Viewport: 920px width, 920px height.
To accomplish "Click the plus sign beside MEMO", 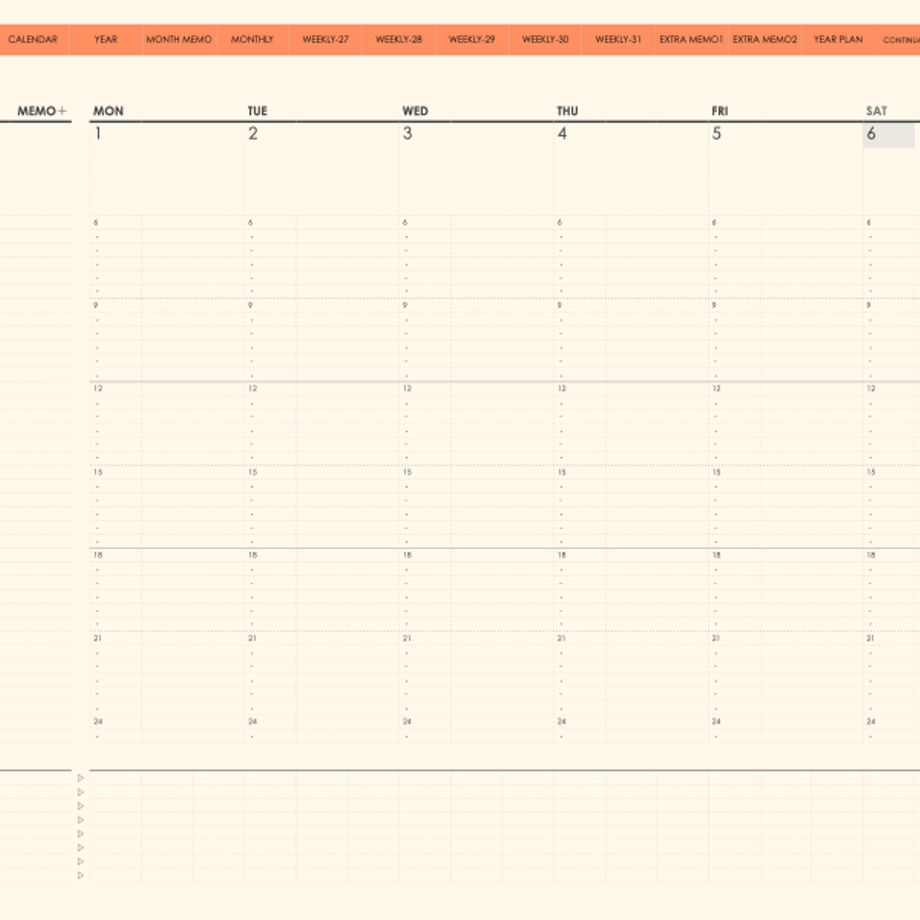I will click(62, 111).
